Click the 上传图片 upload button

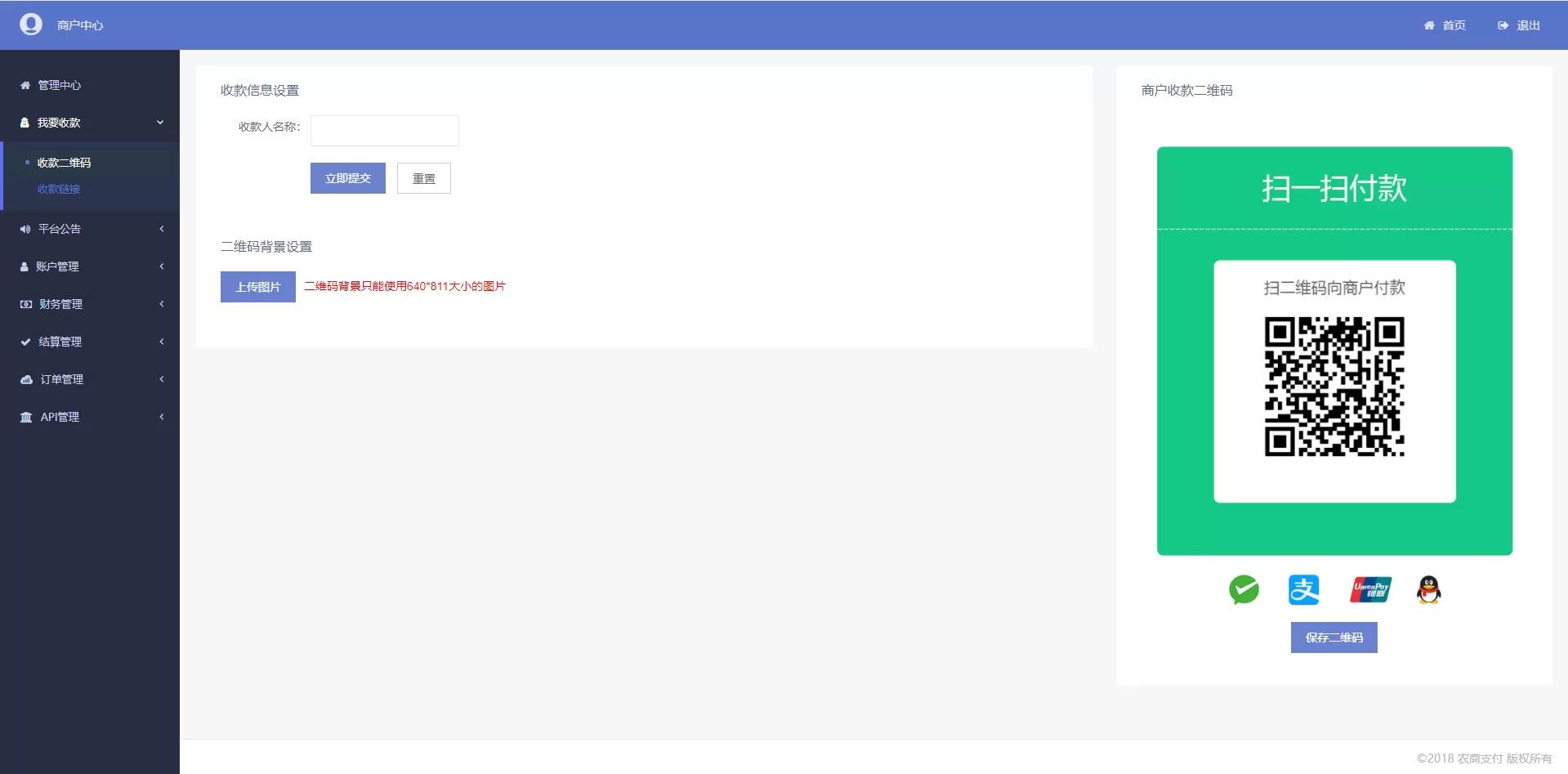[257, 287]
